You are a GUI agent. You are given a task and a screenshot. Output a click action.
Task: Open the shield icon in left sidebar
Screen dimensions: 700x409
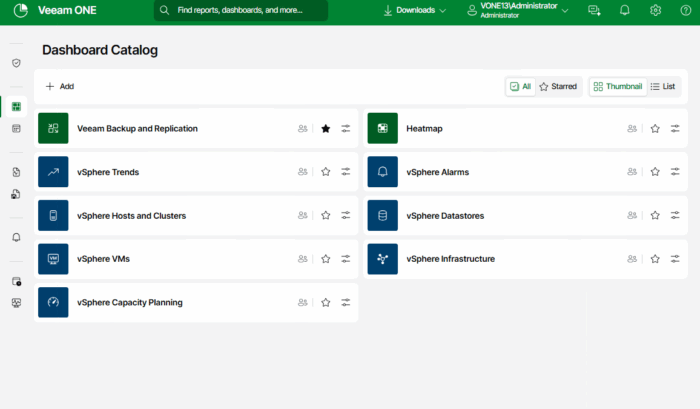17,63
